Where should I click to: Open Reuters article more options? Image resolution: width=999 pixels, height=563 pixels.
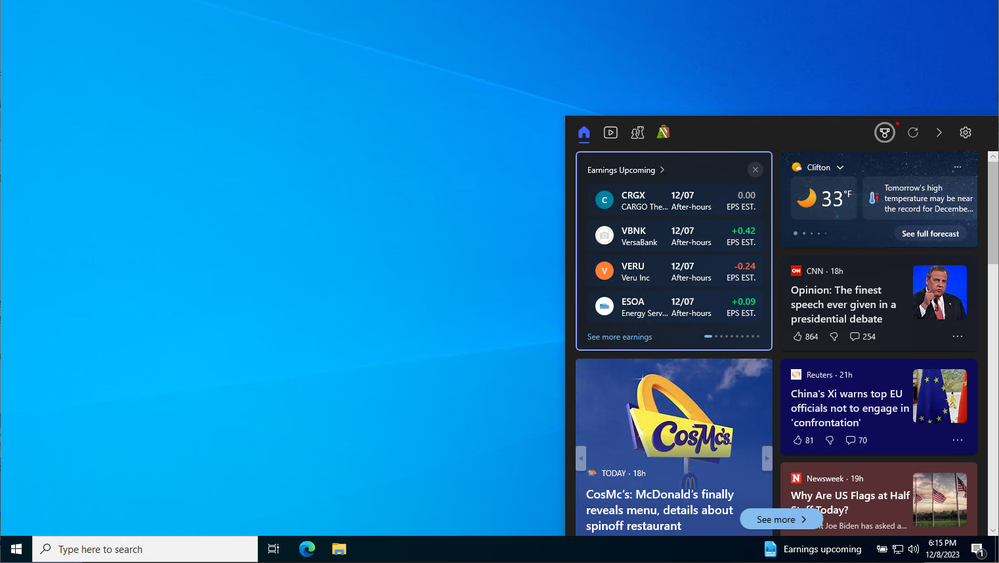tap(957, 440)
